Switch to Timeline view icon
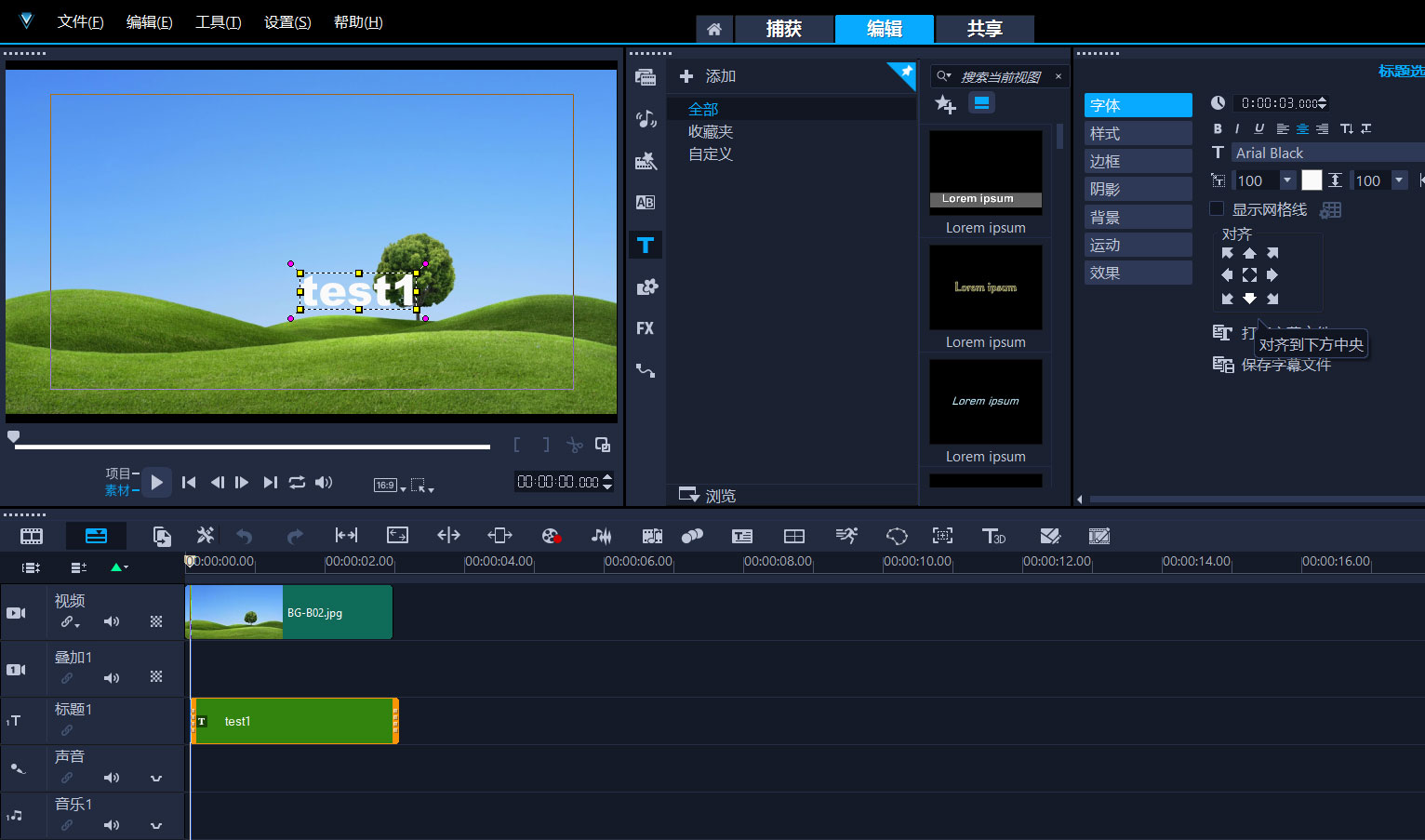1425x840 pixels. tap(96, 536)
